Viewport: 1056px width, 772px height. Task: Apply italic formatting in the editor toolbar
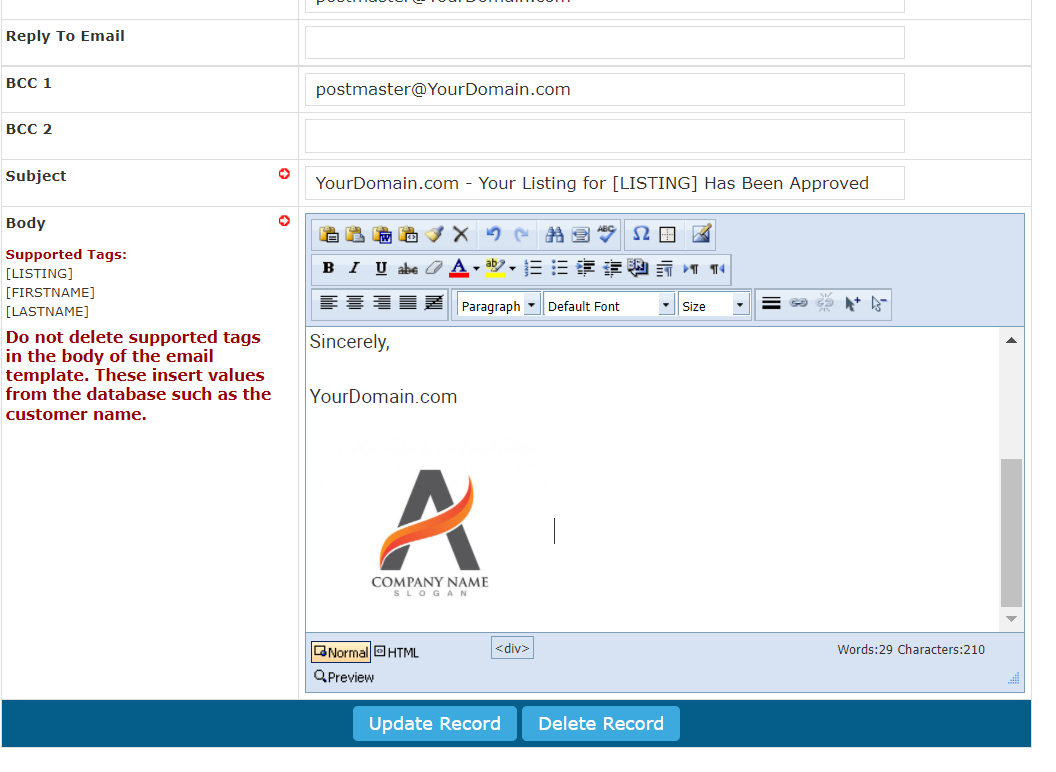point(354,268)
